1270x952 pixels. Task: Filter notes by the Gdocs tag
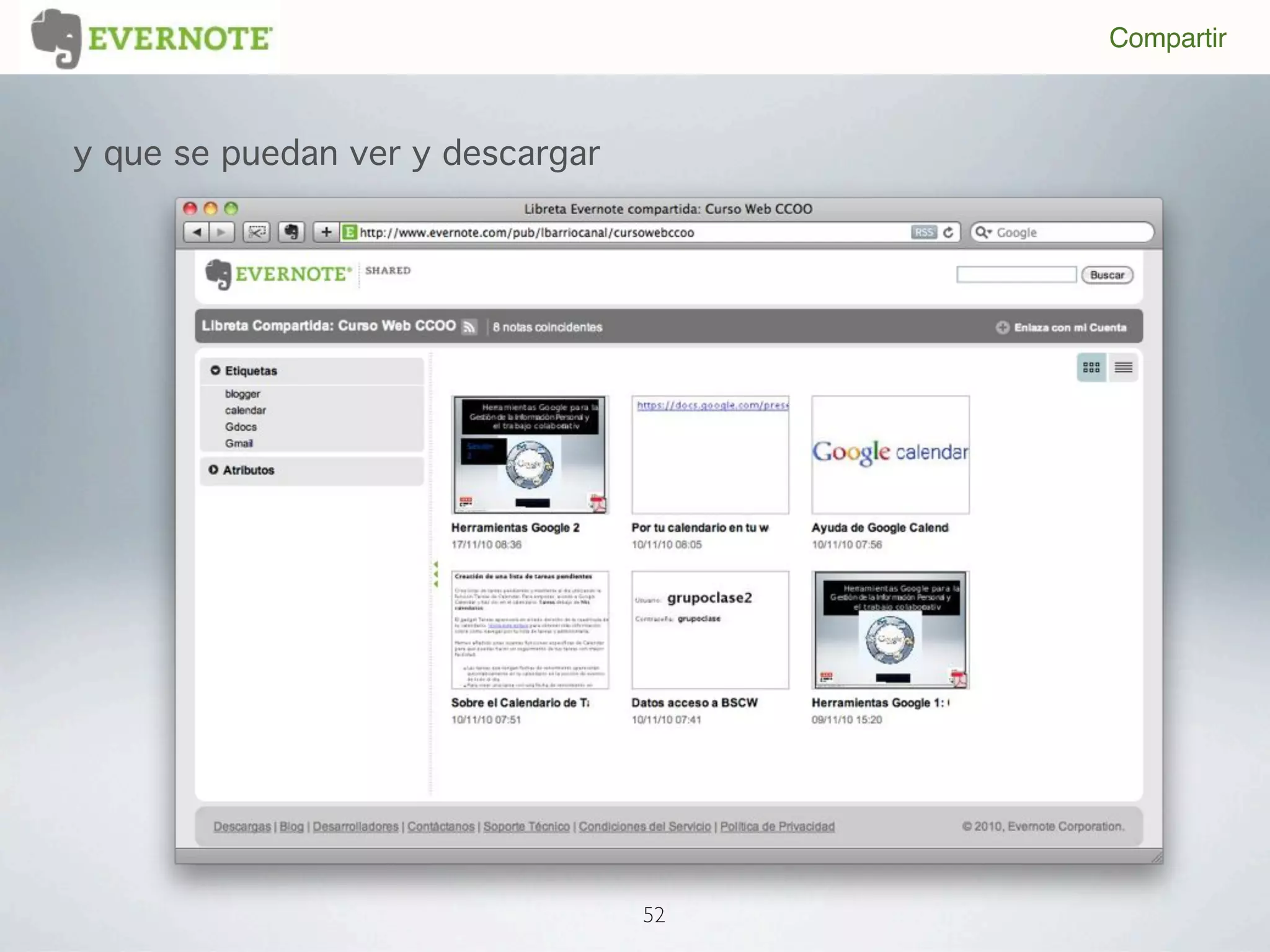coord(241,426)
